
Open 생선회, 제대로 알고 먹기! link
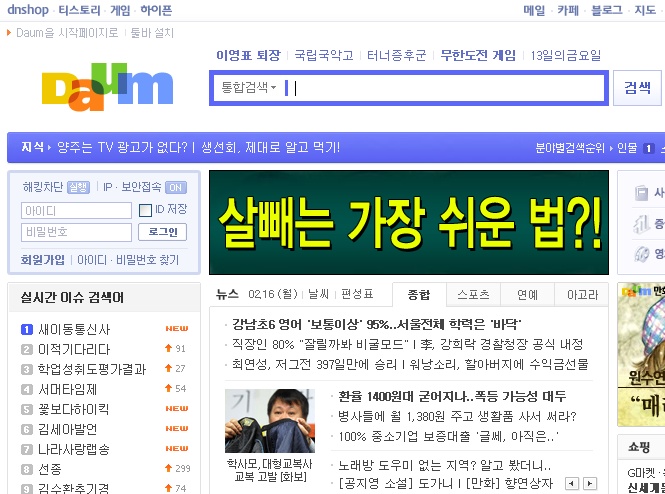point(271,148)
